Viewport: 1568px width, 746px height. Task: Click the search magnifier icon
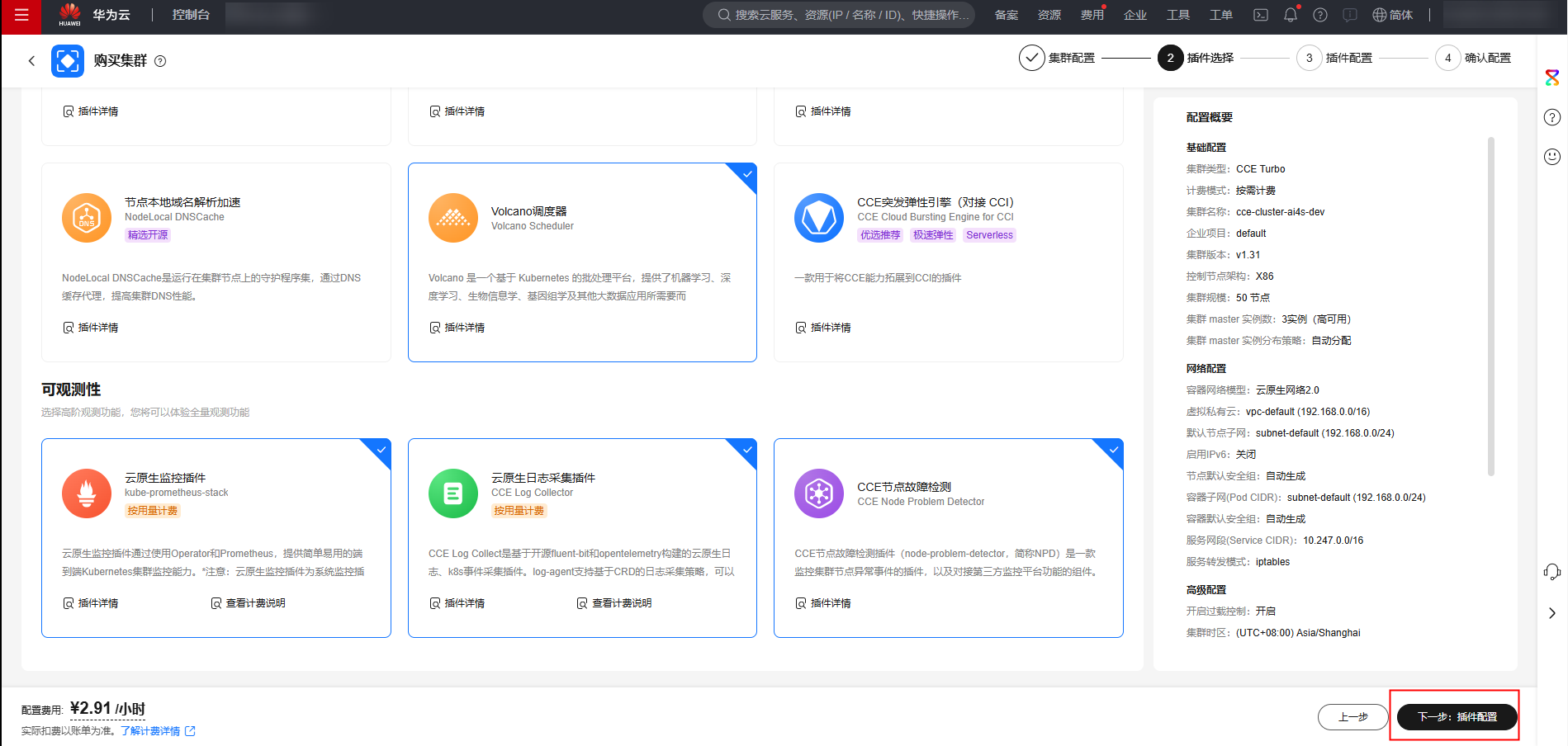pos(724,15)
